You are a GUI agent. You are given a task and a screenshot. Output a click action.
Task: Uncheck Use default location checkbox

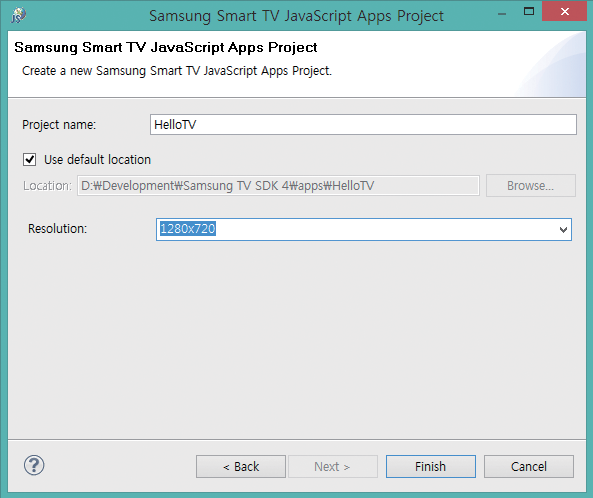tap(29, 160)
